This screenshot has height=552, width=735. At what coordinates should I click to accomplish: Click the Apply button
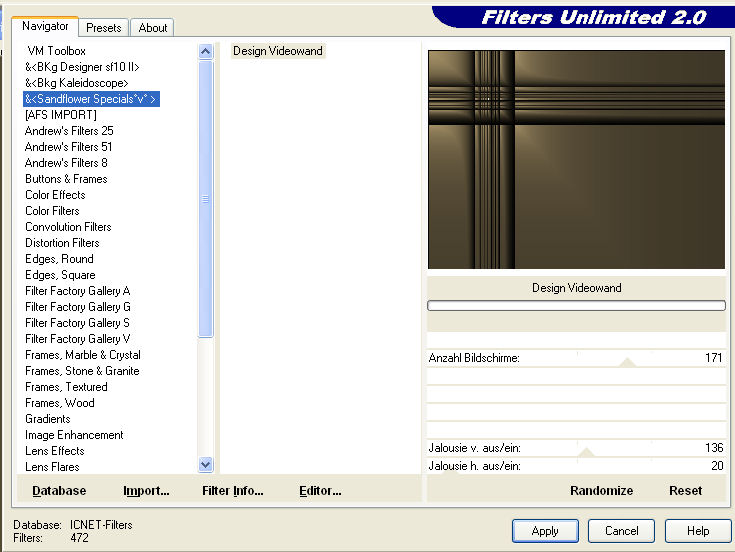[x=545, y=531]
